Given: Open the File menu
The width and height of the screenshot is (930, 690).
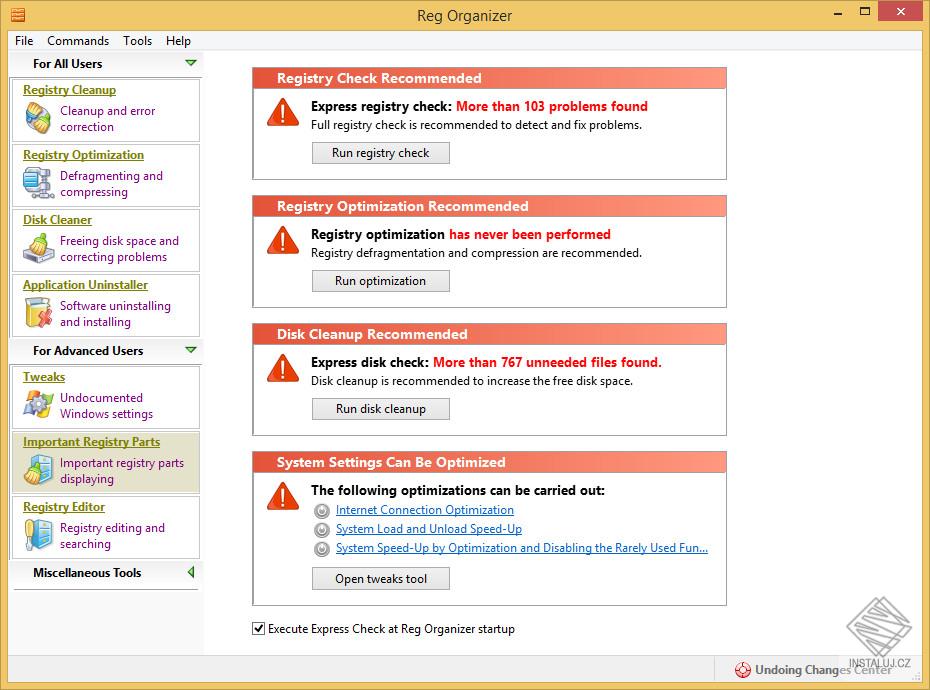Looking at the screenshot, I should tap(24, 41).
